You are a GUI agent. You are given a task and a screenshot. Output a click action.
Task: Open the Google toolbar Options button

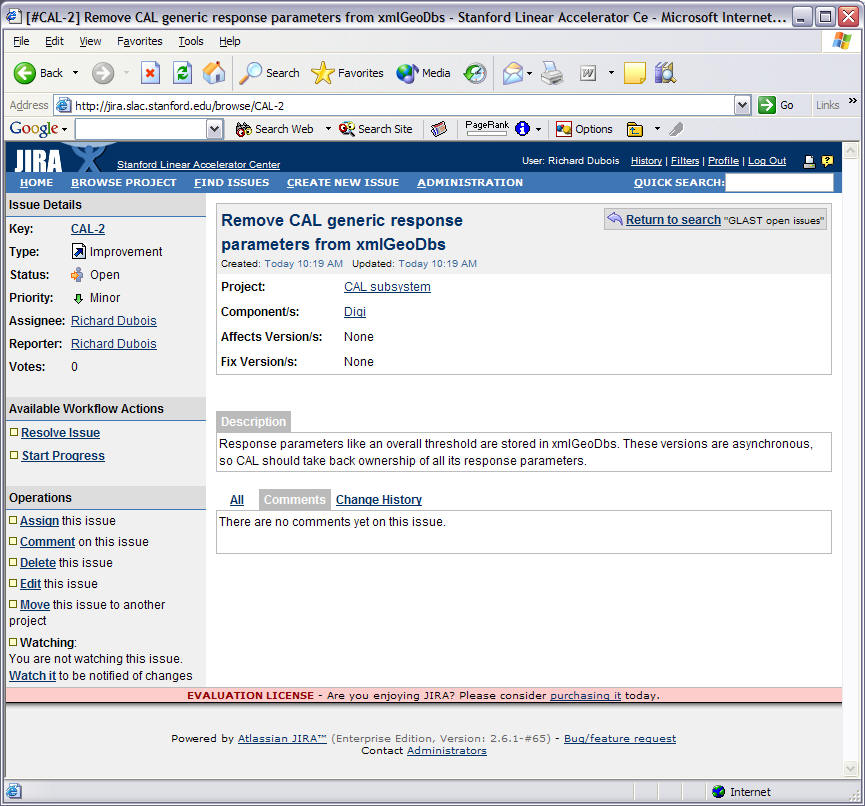tap(584, 129)
